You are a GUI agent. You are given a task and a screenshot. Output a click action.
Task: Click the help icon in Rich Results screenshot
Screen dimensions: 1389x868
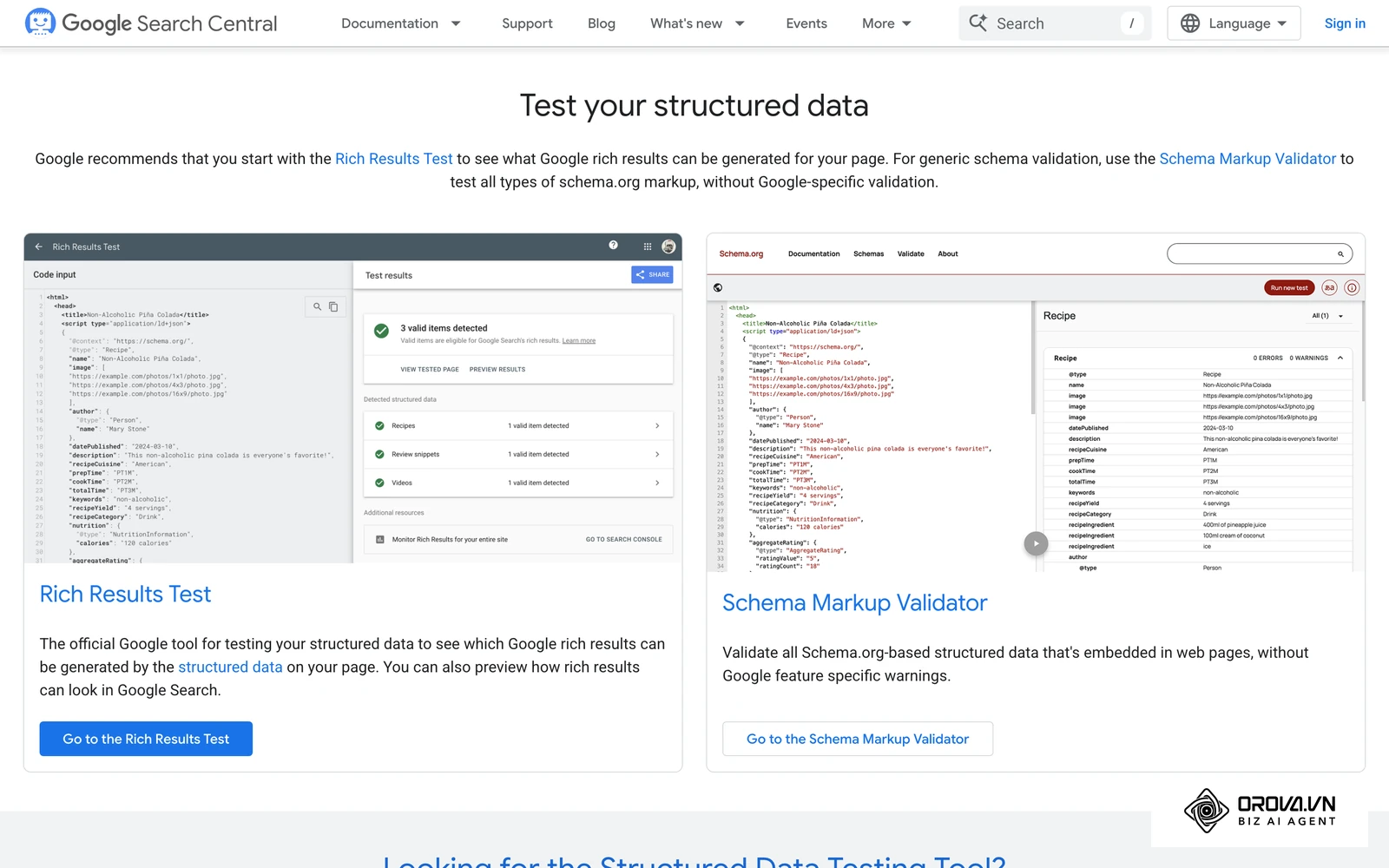tap(614, 246)
